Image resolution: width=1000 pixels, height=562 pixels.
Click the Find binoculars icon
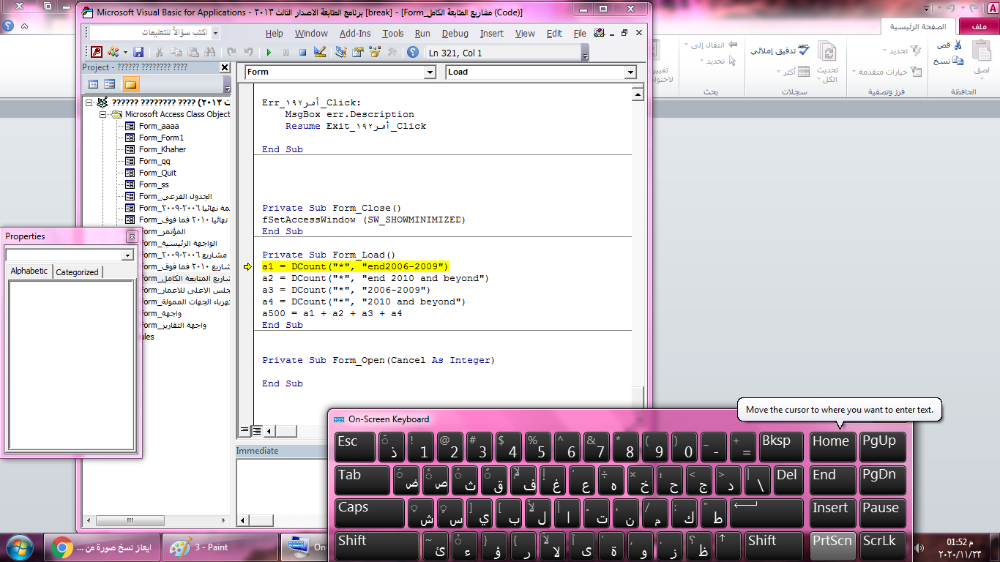210,52
